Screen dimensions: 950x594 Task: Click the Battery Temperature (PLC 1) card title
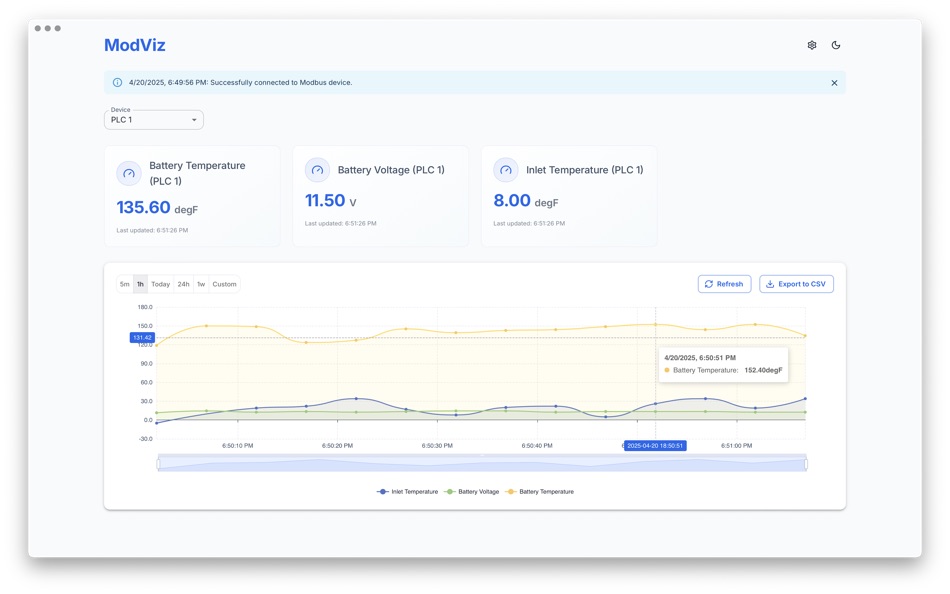(198, 173)
